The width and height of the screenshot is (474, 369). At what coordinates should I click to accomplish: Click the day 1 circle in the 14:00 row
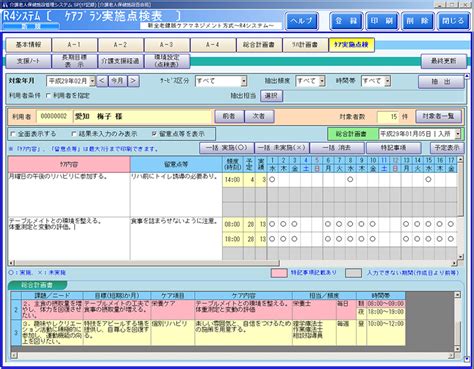click(272, 180)
